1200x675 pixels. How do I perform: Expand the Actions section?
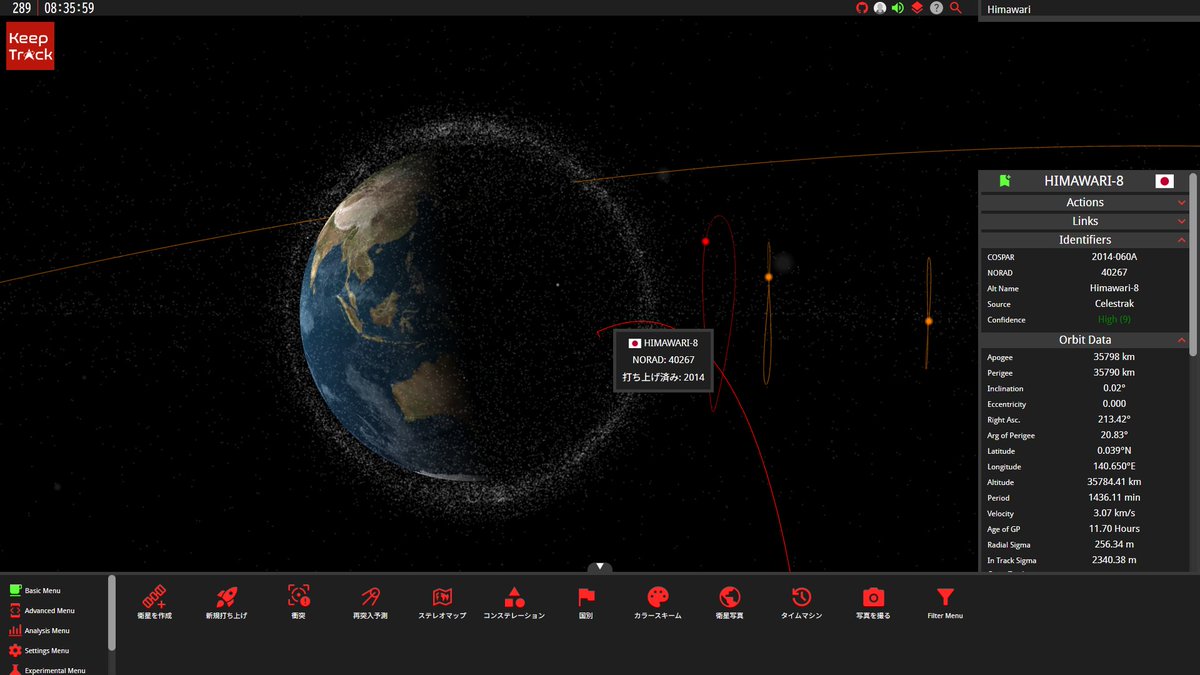1085,202
